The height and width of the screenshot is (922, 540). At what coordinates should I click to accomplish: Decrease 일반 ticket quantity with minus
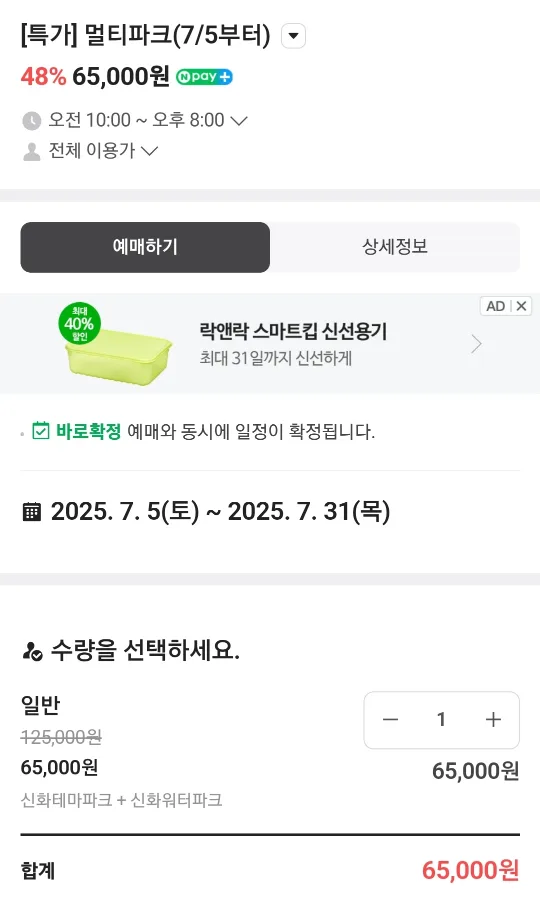click(391, 720)
